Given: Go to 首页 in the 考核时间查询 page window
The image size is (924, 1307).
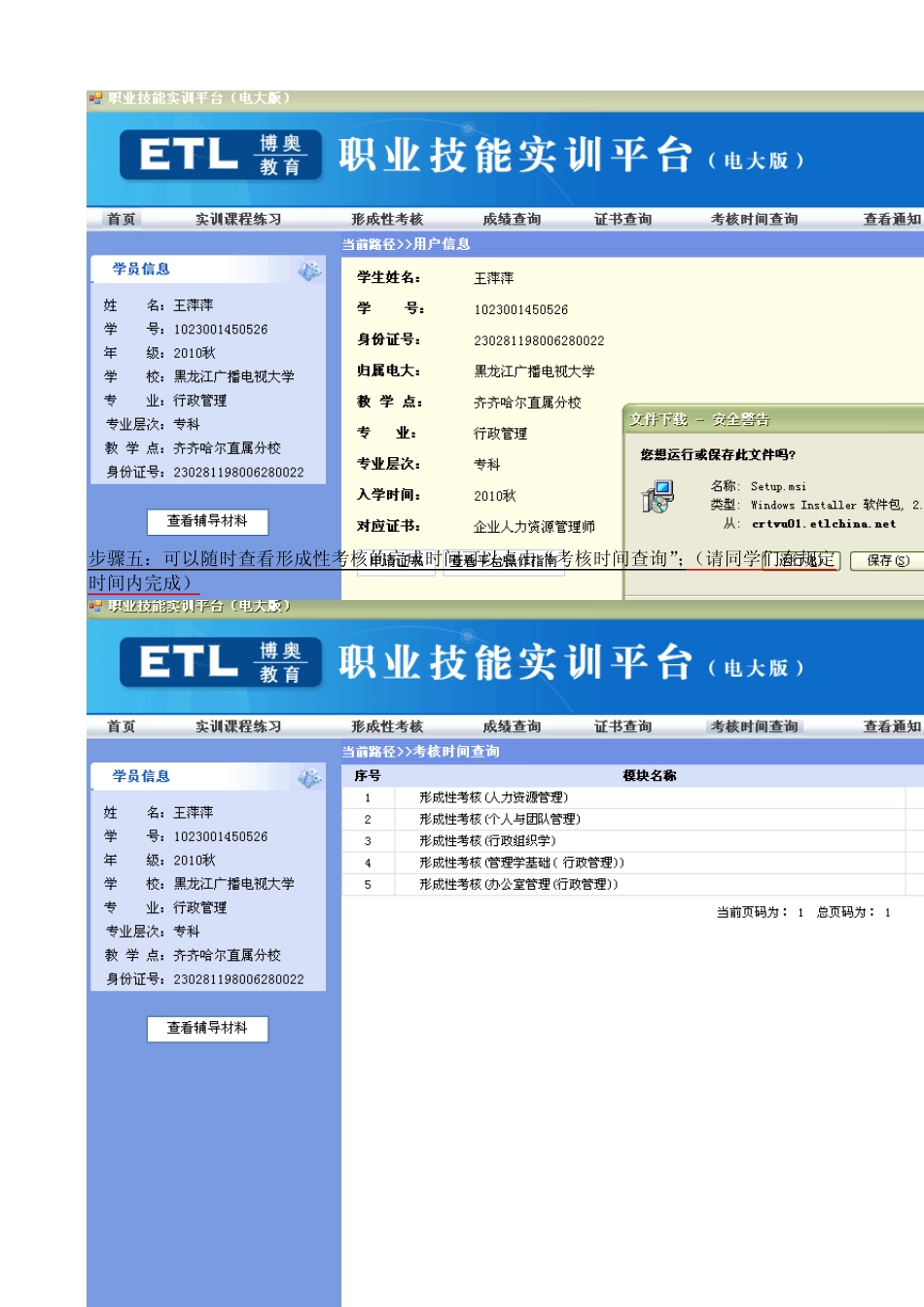Looking at the screenshot, I should coord(122,726).
